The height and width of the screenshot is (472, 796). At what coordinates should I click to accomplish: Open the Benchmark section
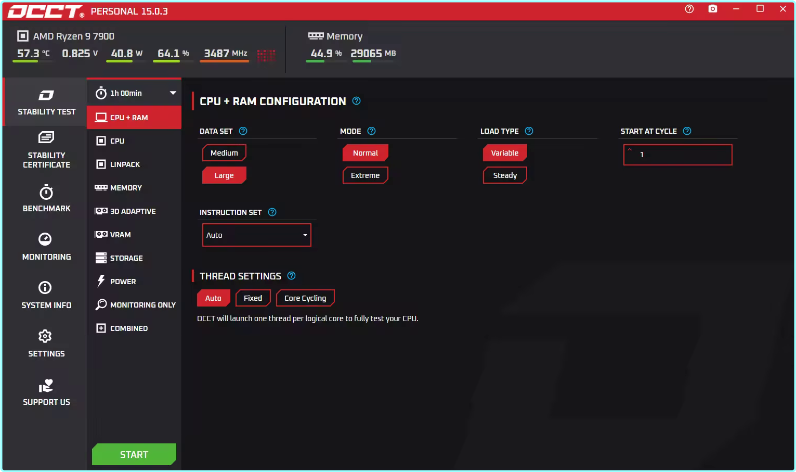(46, 198)
